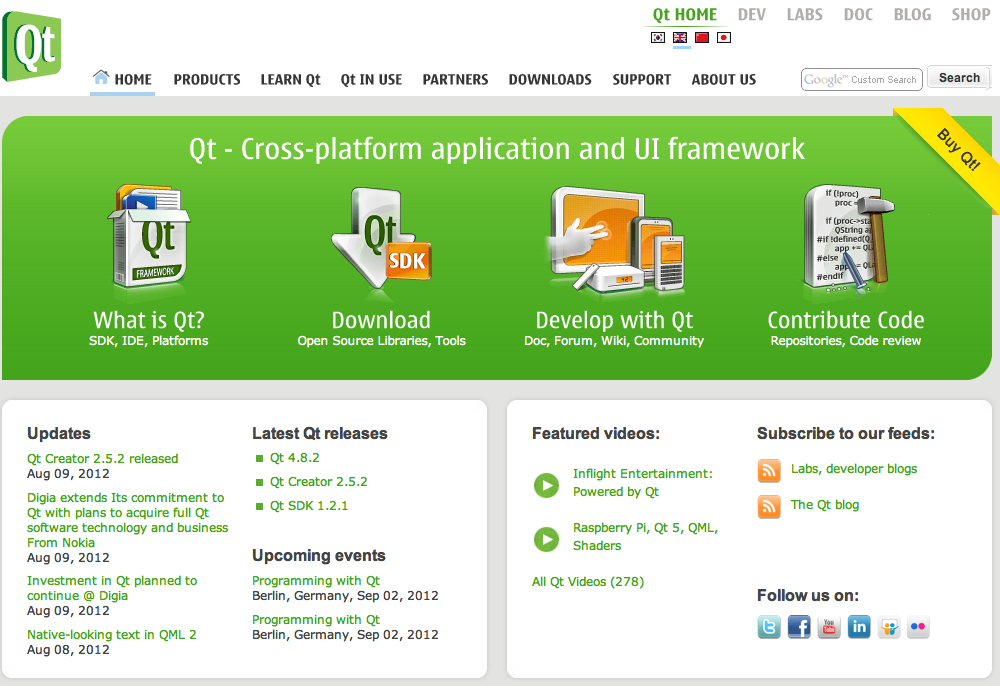Viewport: 1000px width, 686px height.
Task: Open the PARTNERS menu
Action: pyautogui.click(x=455, y=80)
